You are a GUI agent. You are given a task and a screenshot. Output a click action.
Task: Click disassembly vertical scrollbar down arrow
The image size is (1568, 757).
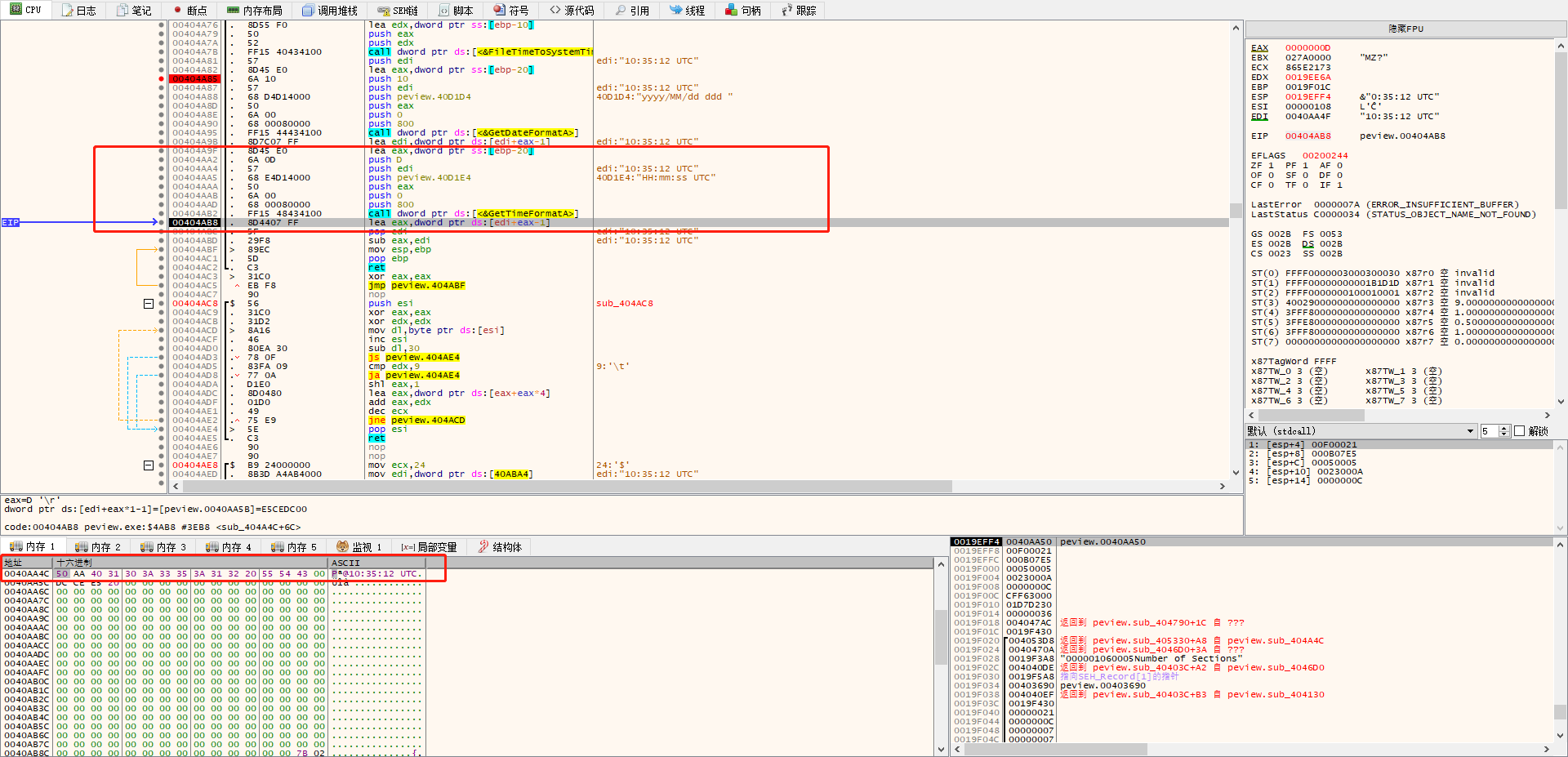[x=1236, y=473]
